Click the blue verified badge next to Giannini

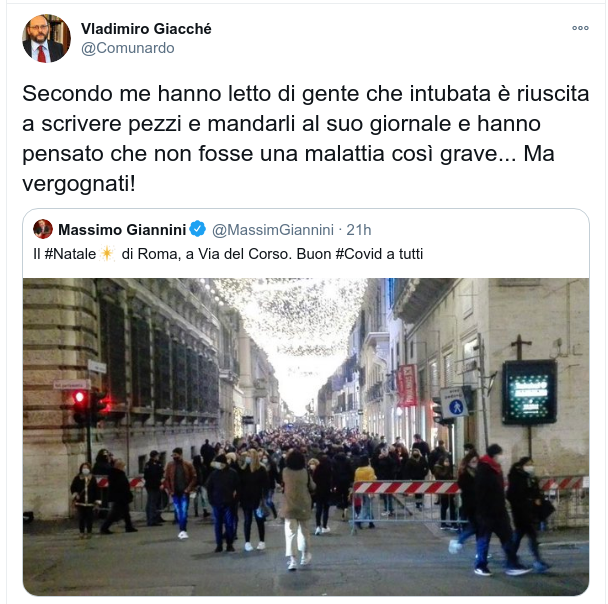point(198,229)
